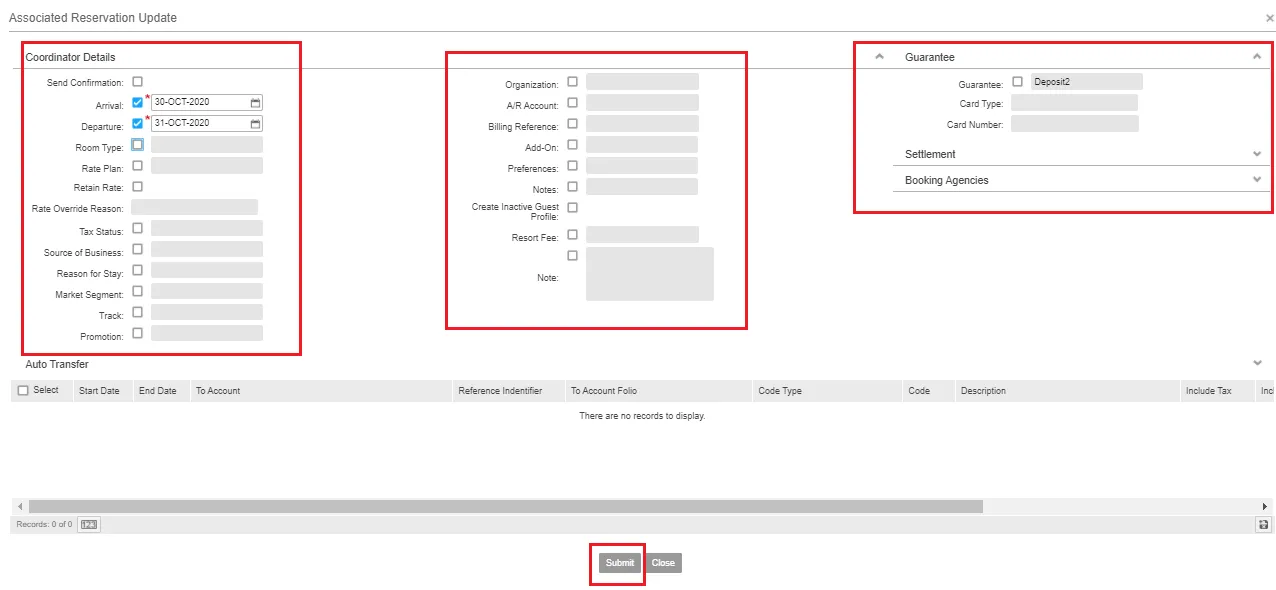This screenshot has width=1276, height=590.
Task: Toggle the Add-On checkbox
Action: click(573, 145)
